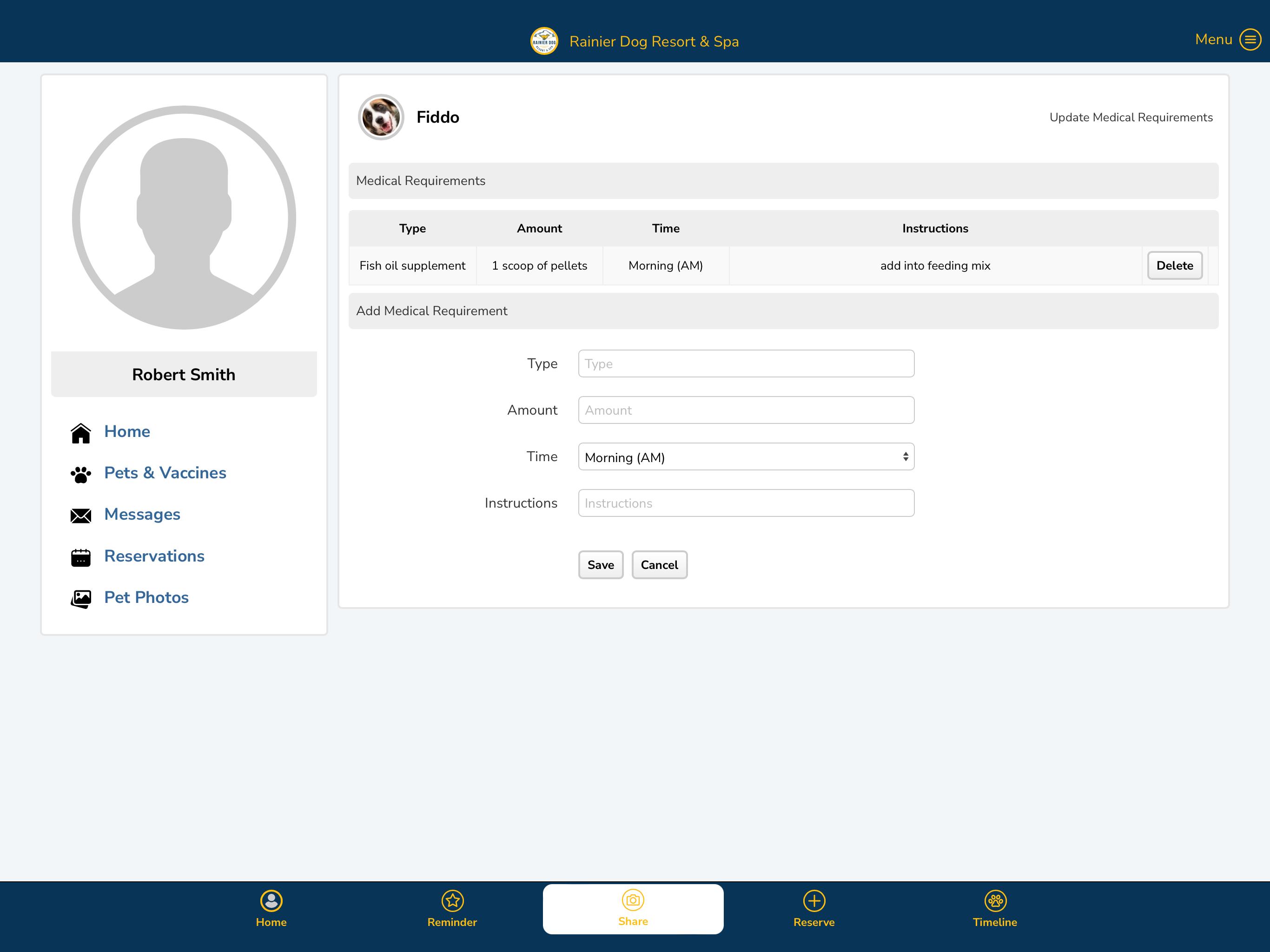Click into the Amount input field
1270x952 pixels.
coord(746,410)
